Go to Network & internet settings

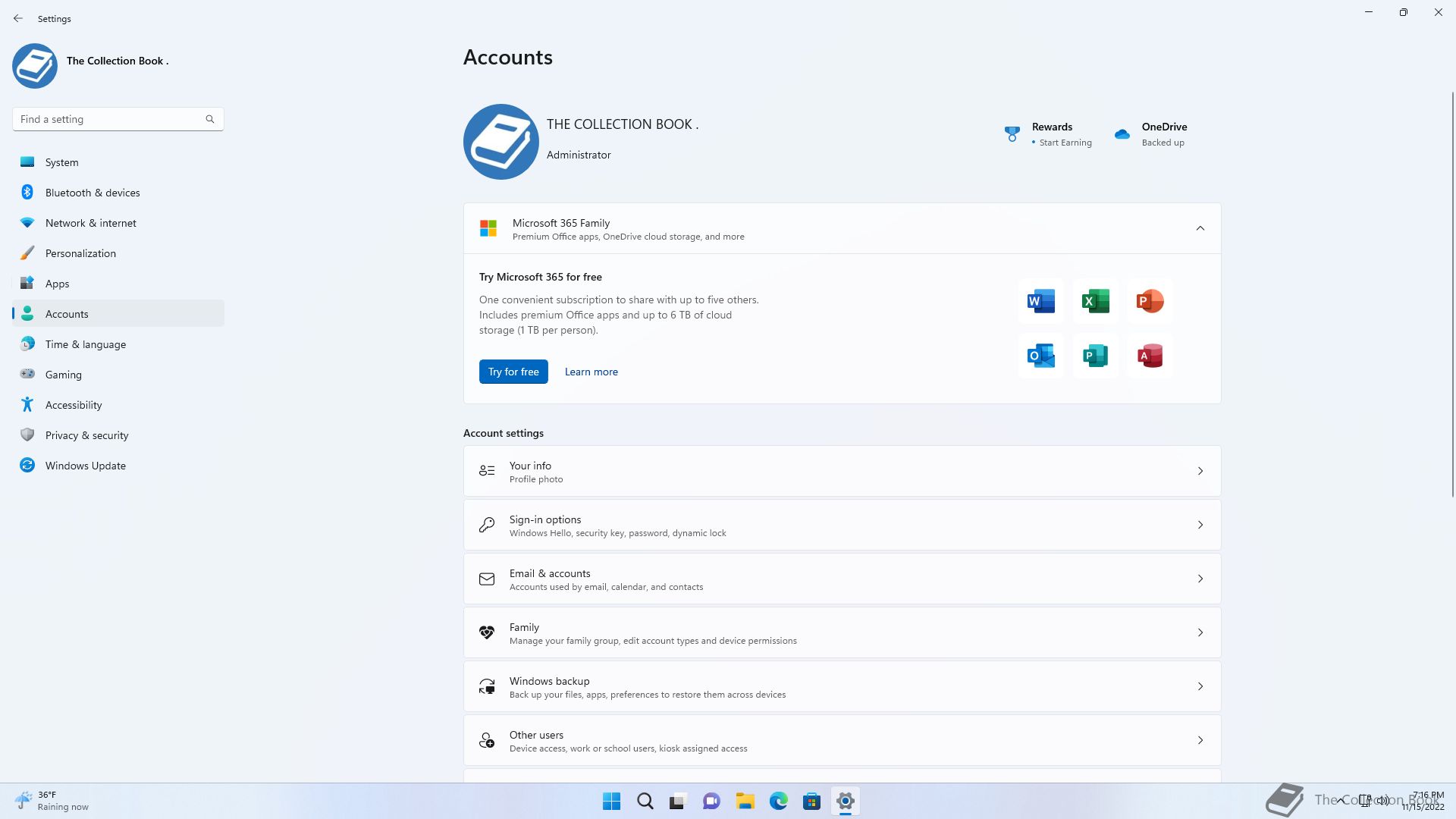(118, 223)
